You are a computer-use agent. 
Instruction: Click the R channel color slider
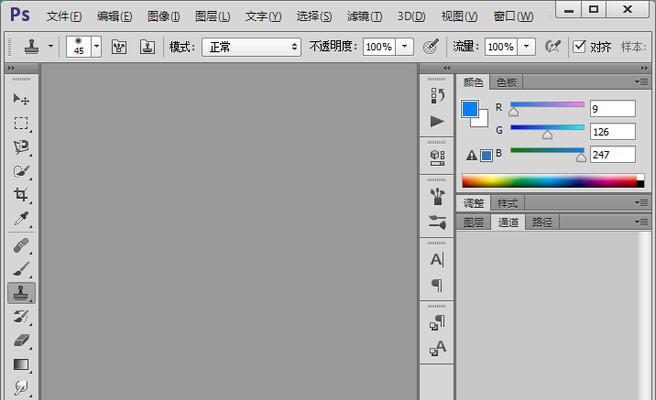(x=547, y=105)
